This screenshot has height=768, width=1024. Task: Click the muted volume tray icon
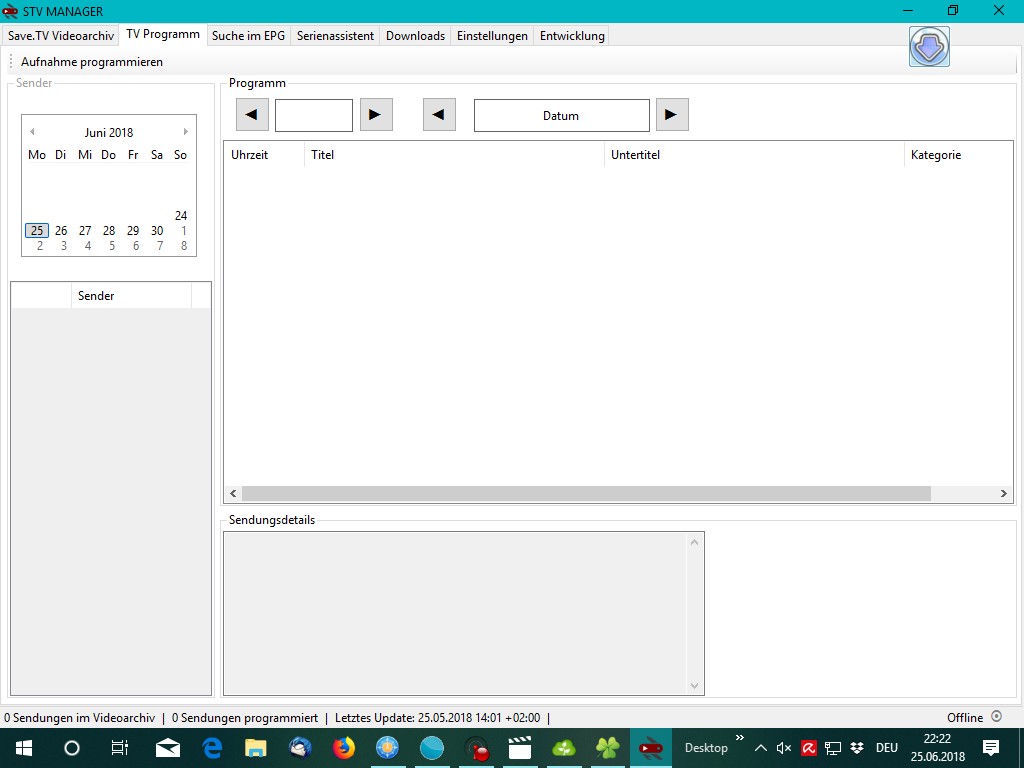tap(784, 748)
